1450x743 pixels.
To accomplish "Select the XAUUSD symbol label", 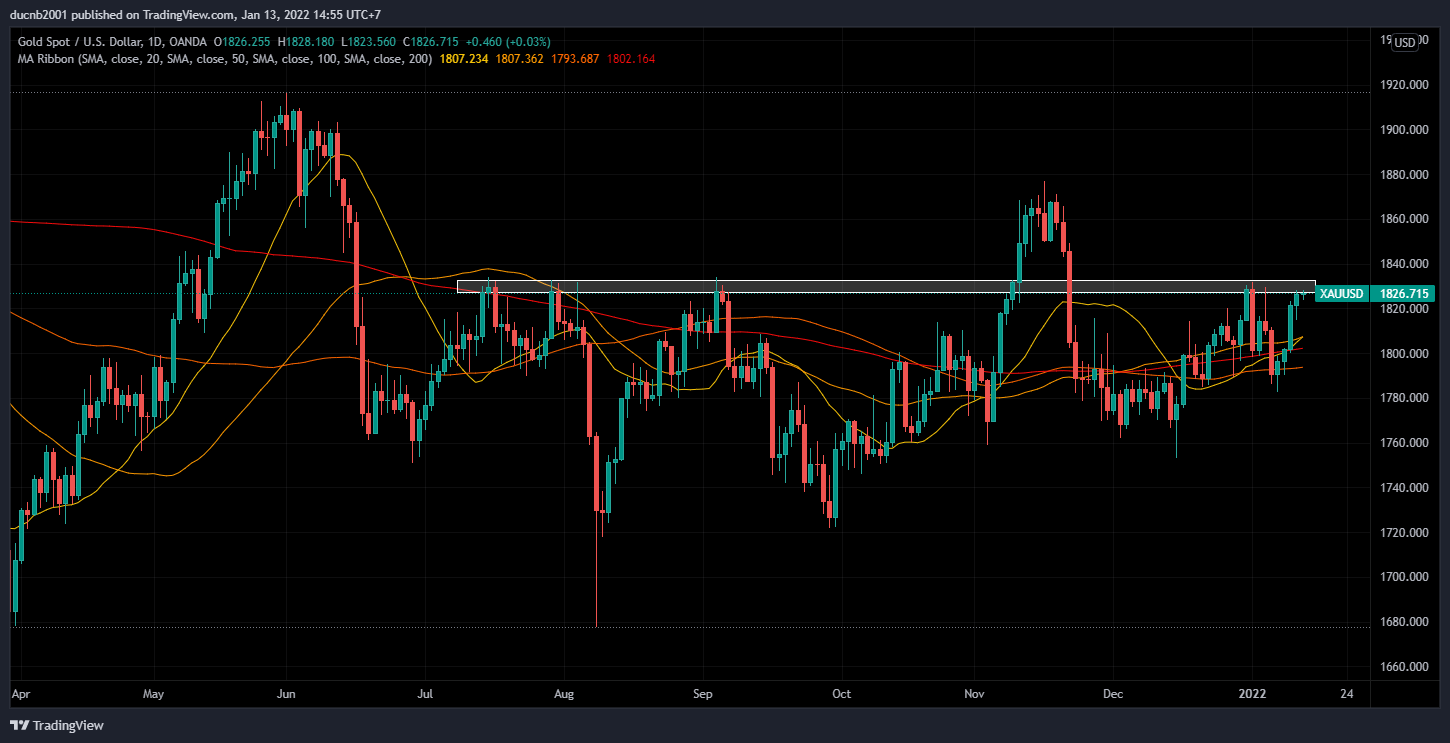I will coord(1341,294).
